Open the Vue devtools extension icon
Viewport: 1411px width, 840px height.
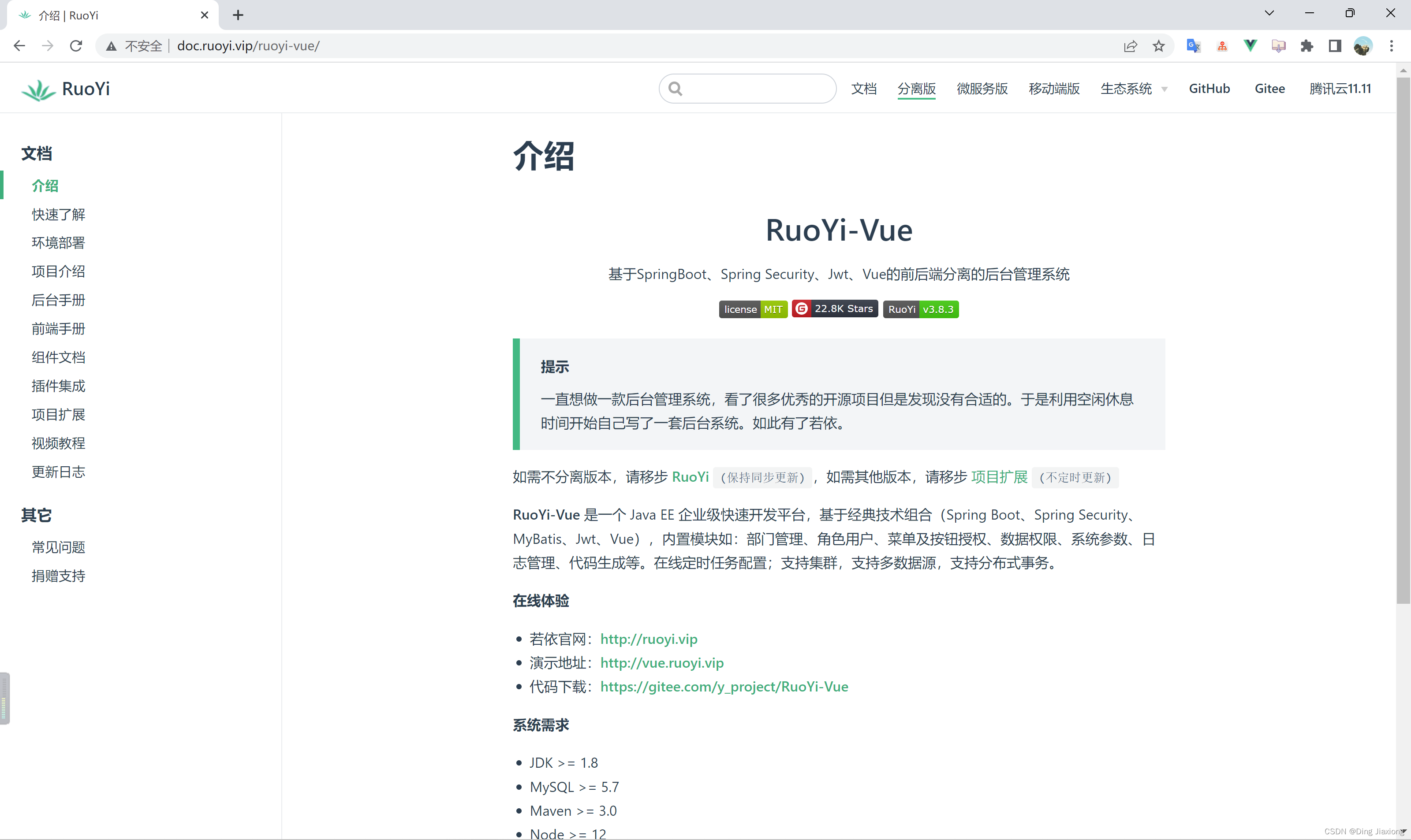pyautogui.click(x=1250, y=46)
